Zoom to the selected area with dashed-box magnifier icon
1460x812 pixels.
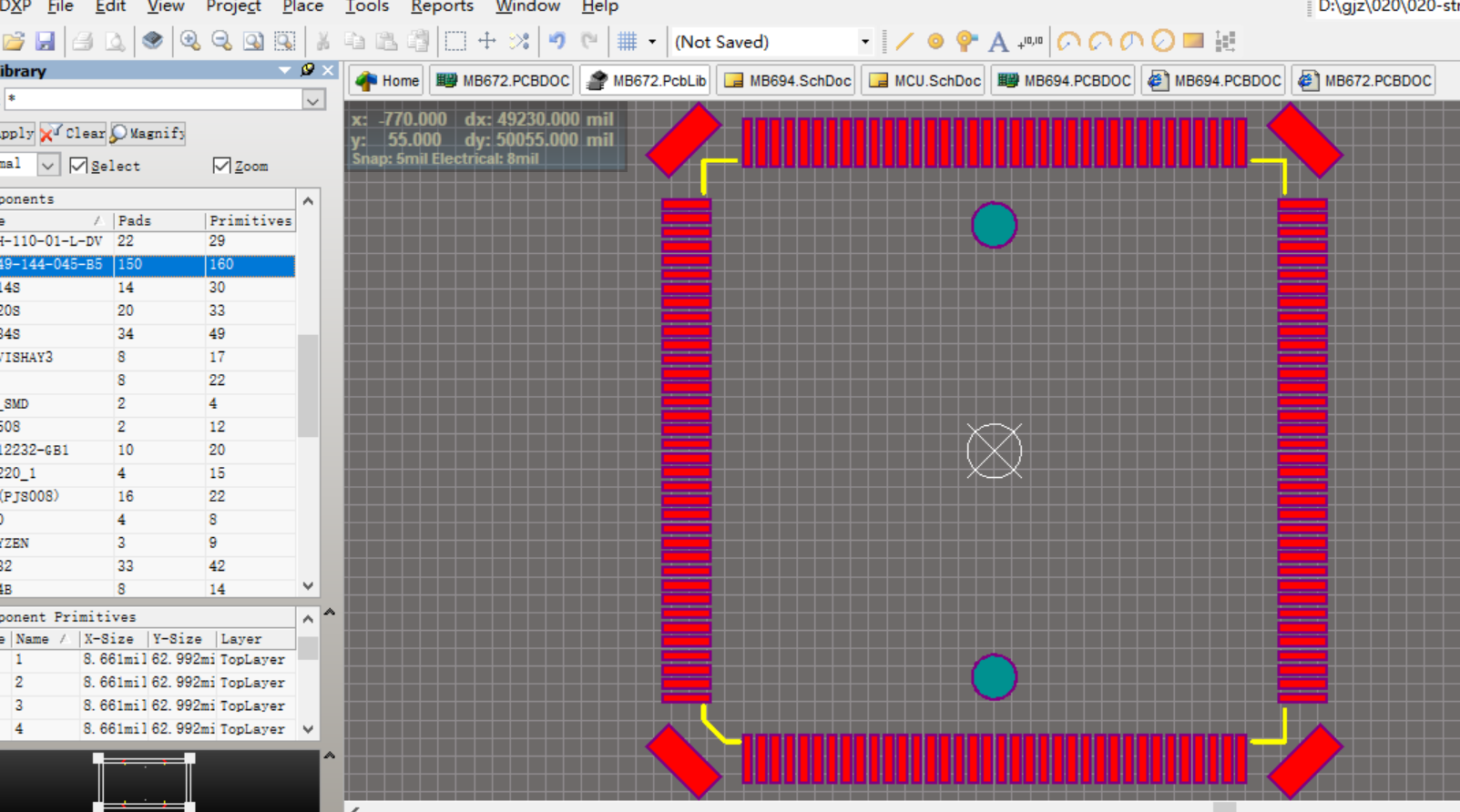coord(285,42)
